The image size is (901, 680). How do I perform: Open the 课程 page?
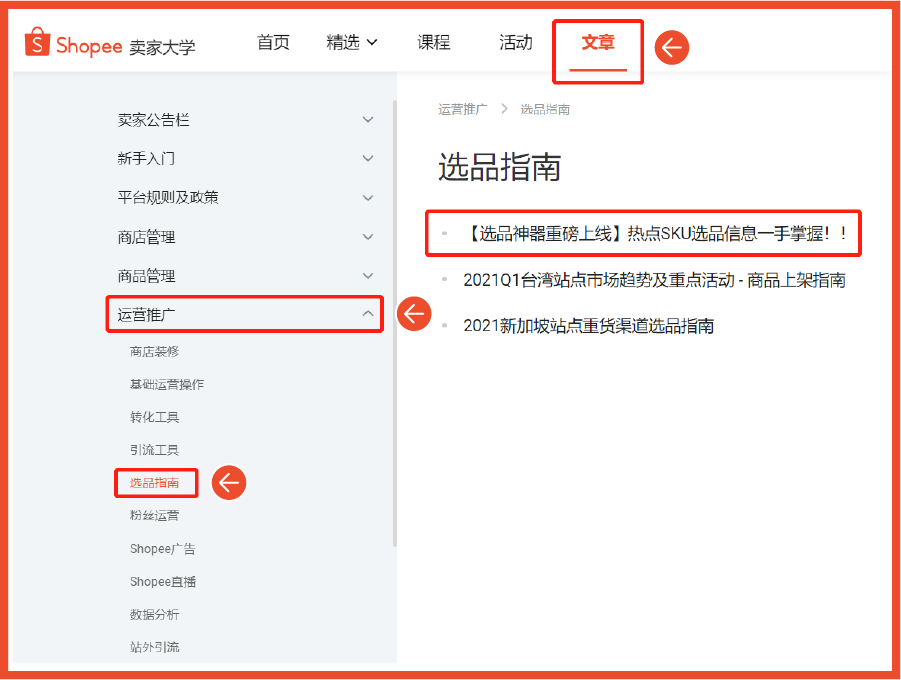[x=432, y=43]
